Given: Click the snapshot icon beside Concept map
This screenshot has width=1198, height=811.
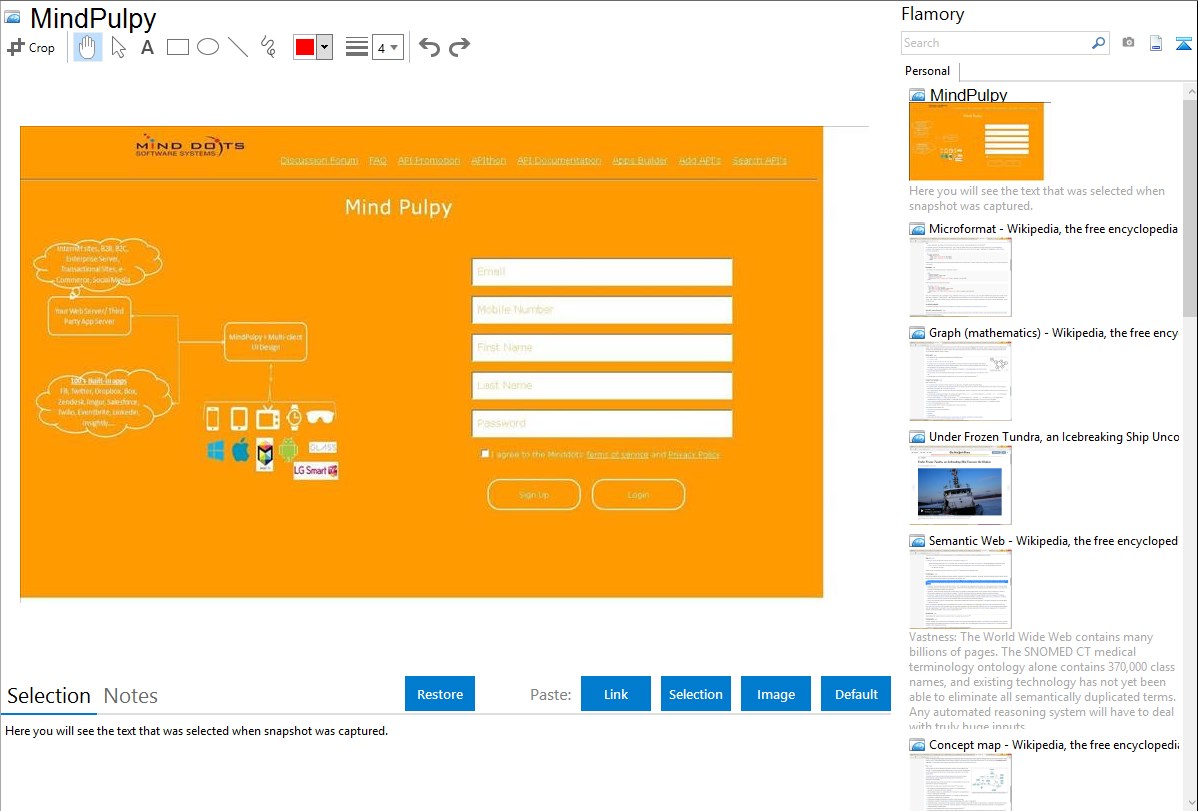Looking at the screenshot, I should (918, 745).
